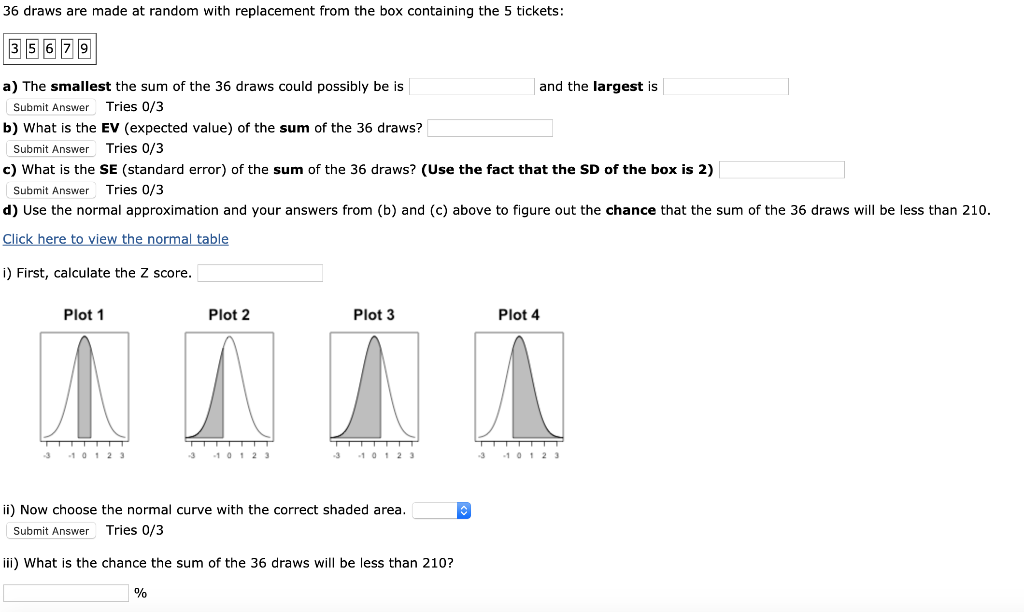1024x612 pixels.
Task: Click the Z score input field
Action: pos(260,272)
